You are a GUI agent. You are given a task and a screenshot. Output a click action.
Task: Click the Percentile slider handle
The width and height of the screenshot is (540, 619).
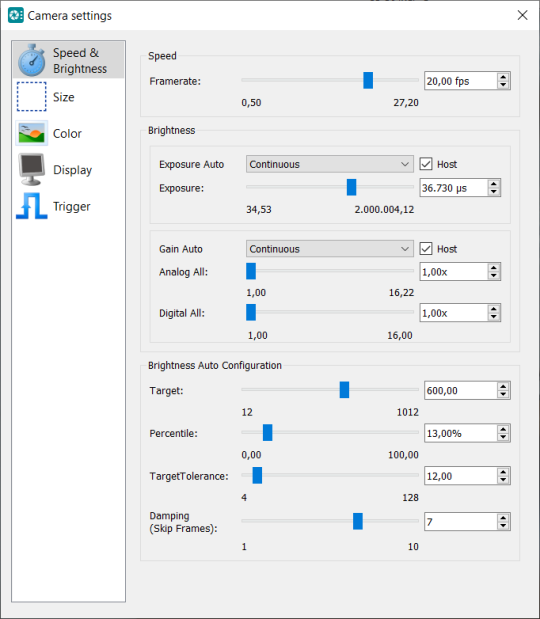pos(267,433)
